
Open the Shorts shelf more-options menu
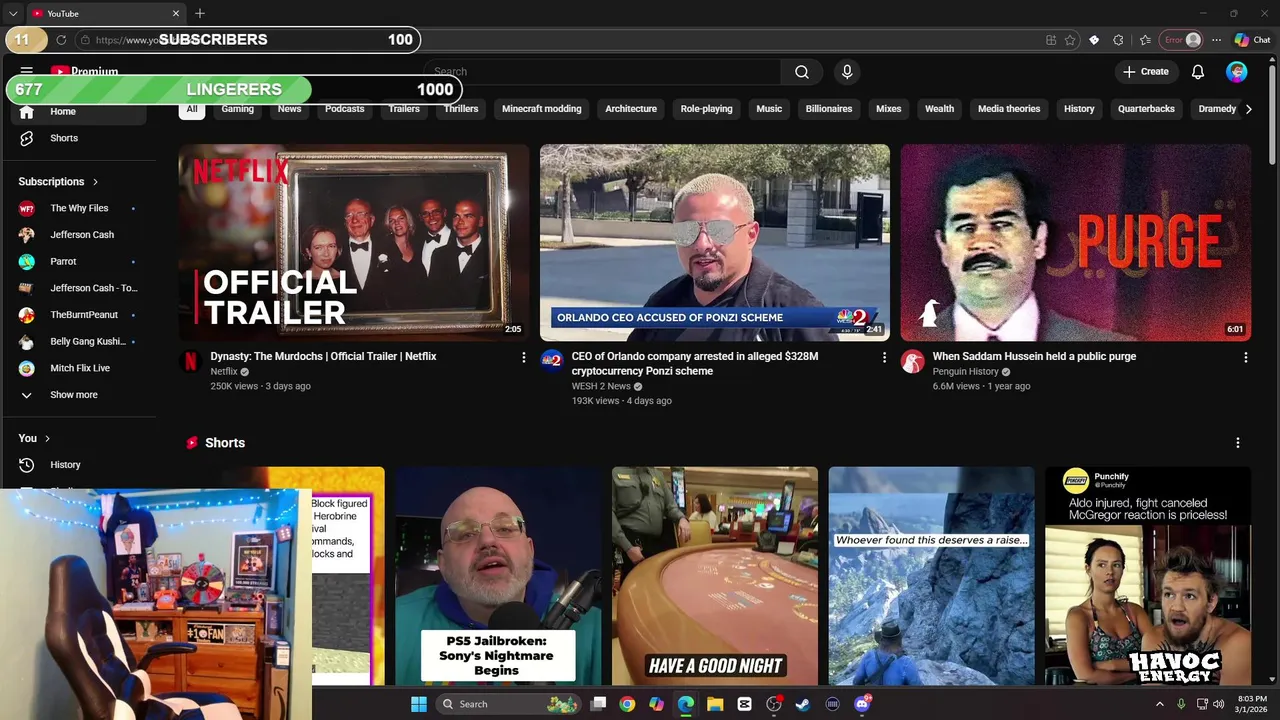pyautogui.click(x=1237, y=443)
